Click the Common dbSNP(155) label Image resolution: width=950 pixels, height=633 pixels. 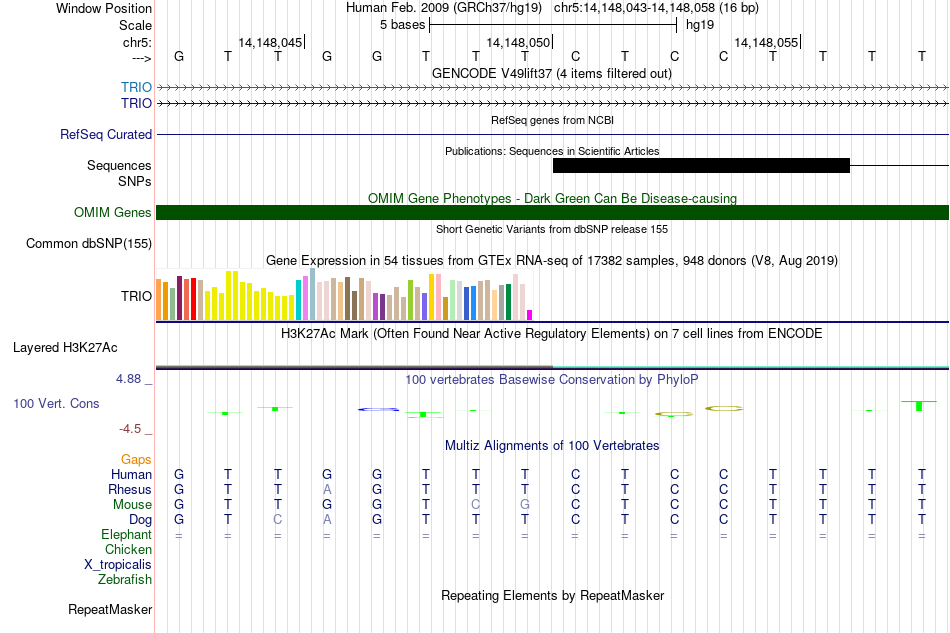pos(89,244)
